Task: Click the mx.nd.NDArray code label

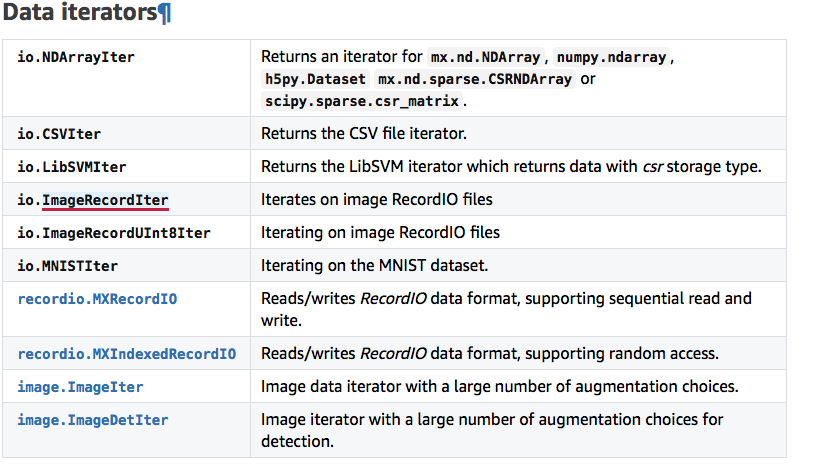Action: click(x=488, y=58)
